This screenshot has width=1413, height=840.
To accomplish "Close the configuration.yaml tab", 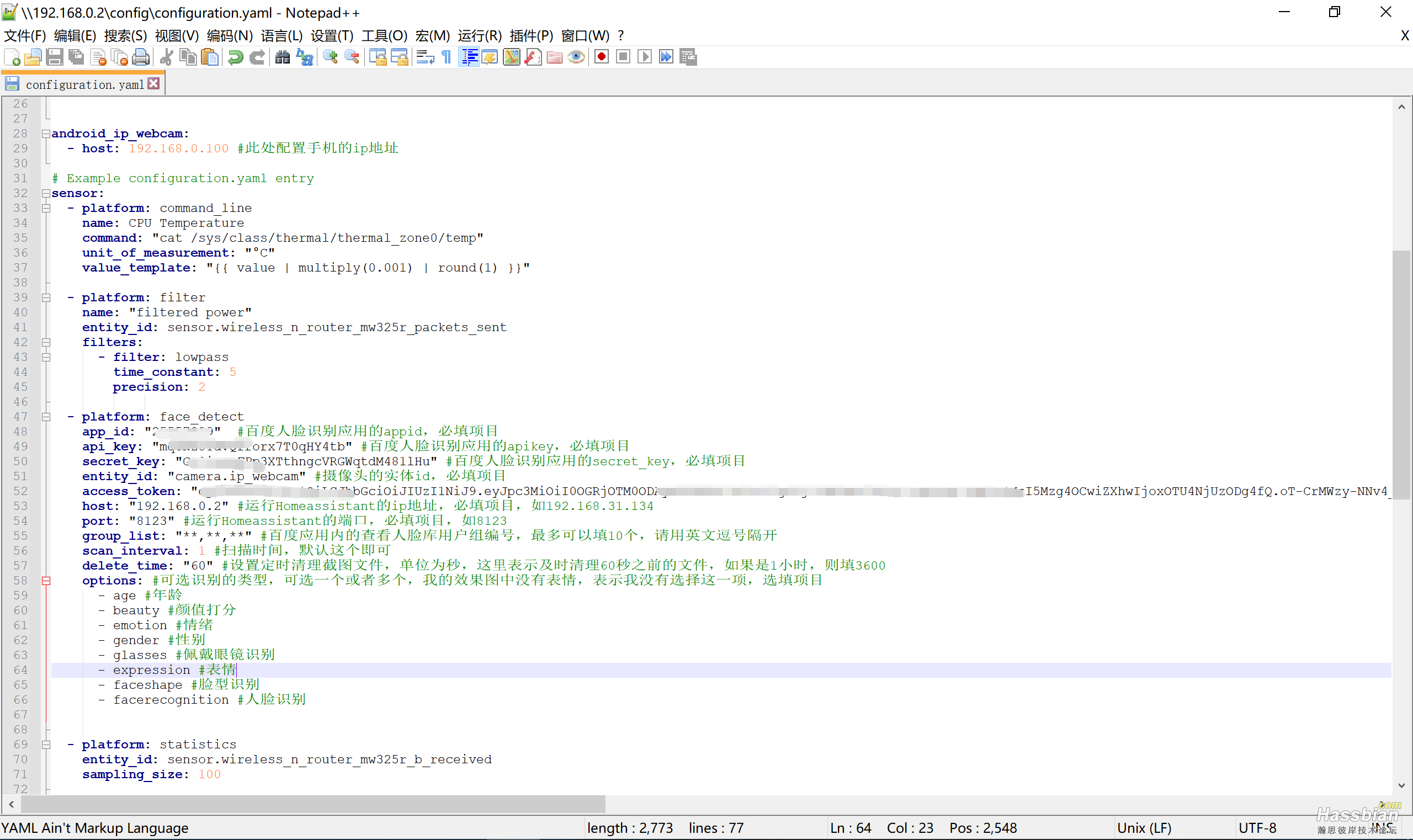I will pos(153,84).
